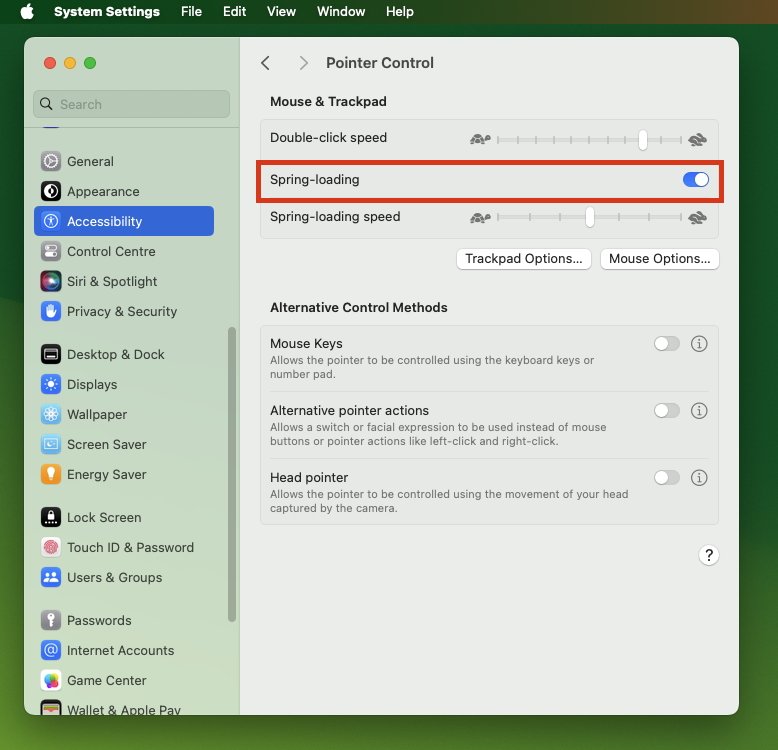The width and height of the screenshot is (778, 750).
Task: Go back with the left chevron
Action: (x=265, y=63)
